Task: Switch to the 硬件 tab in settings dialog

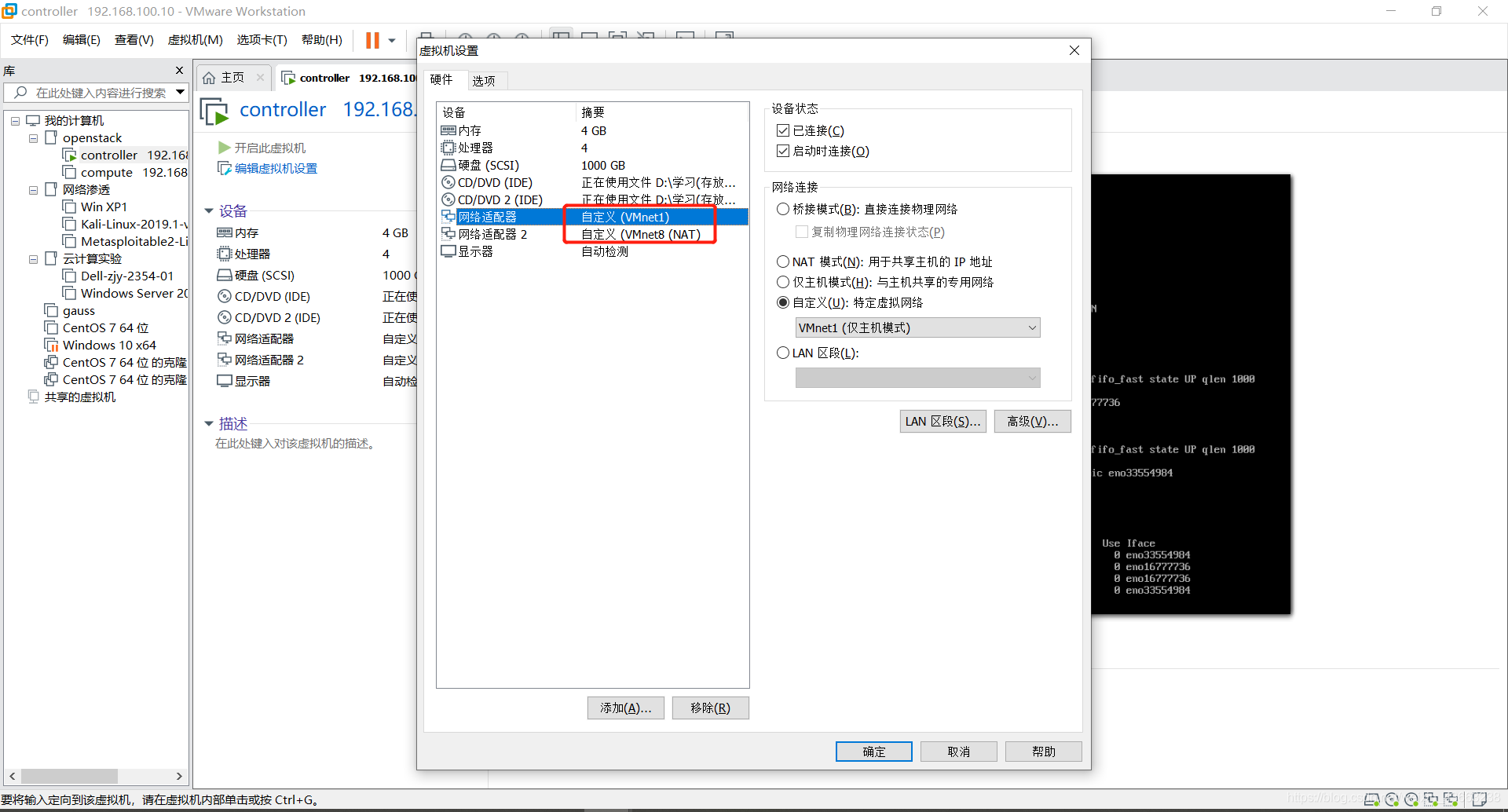Action: 441,79
